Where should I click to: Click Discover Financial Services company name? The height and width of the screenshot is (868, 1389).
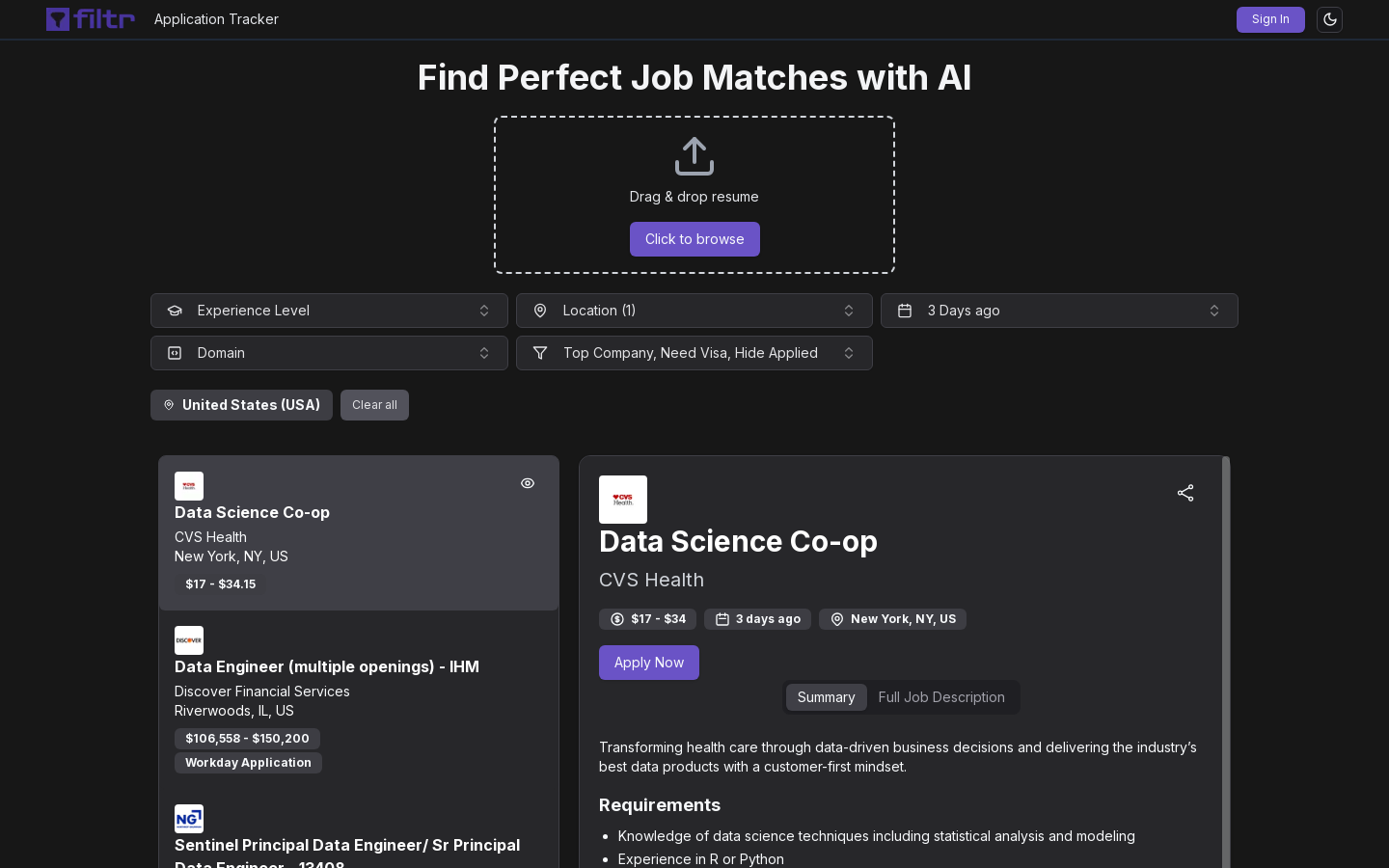coord(262,692)
